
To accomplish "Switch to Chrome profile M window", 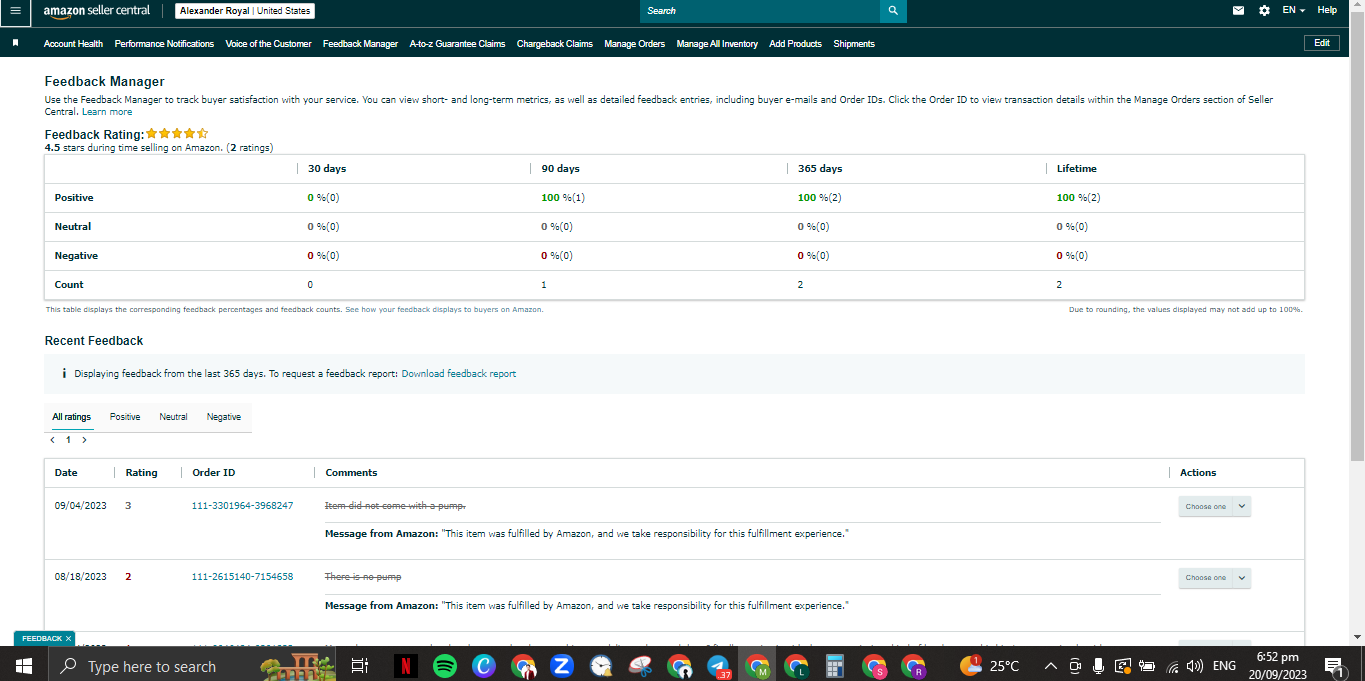I will pos(757,665).
